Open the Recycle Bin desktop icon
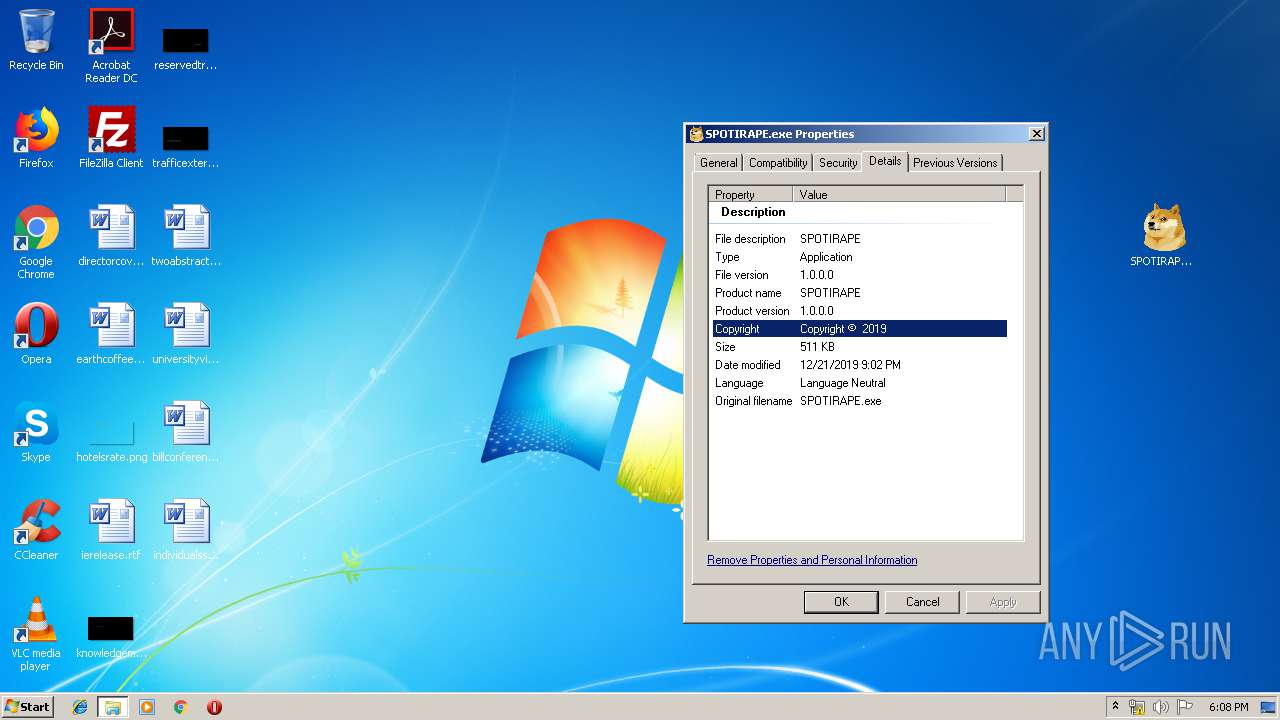This screenshot has height=720, width=1280. tap(36, 40)
